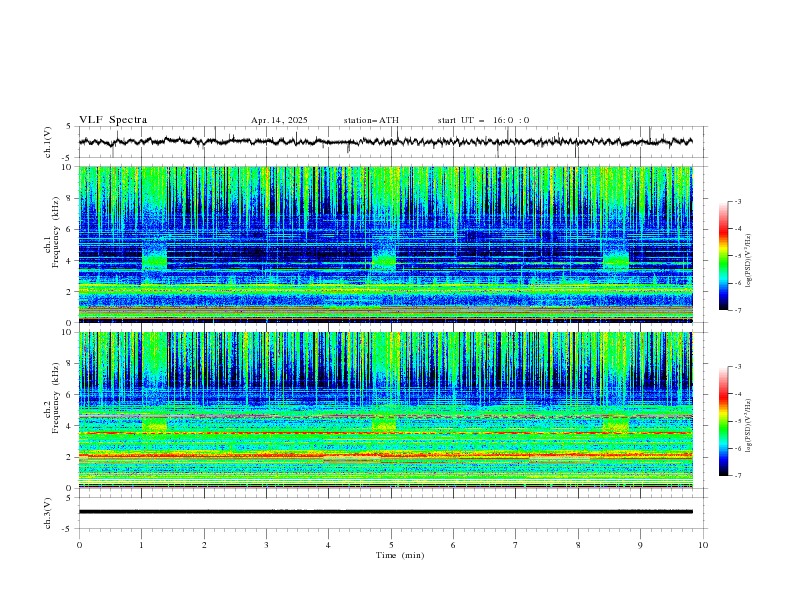This screenshot has height=612, width=792.
Task: Click the time axis tick label '5'
Action: pyautogui.click(x=391, y=545)
